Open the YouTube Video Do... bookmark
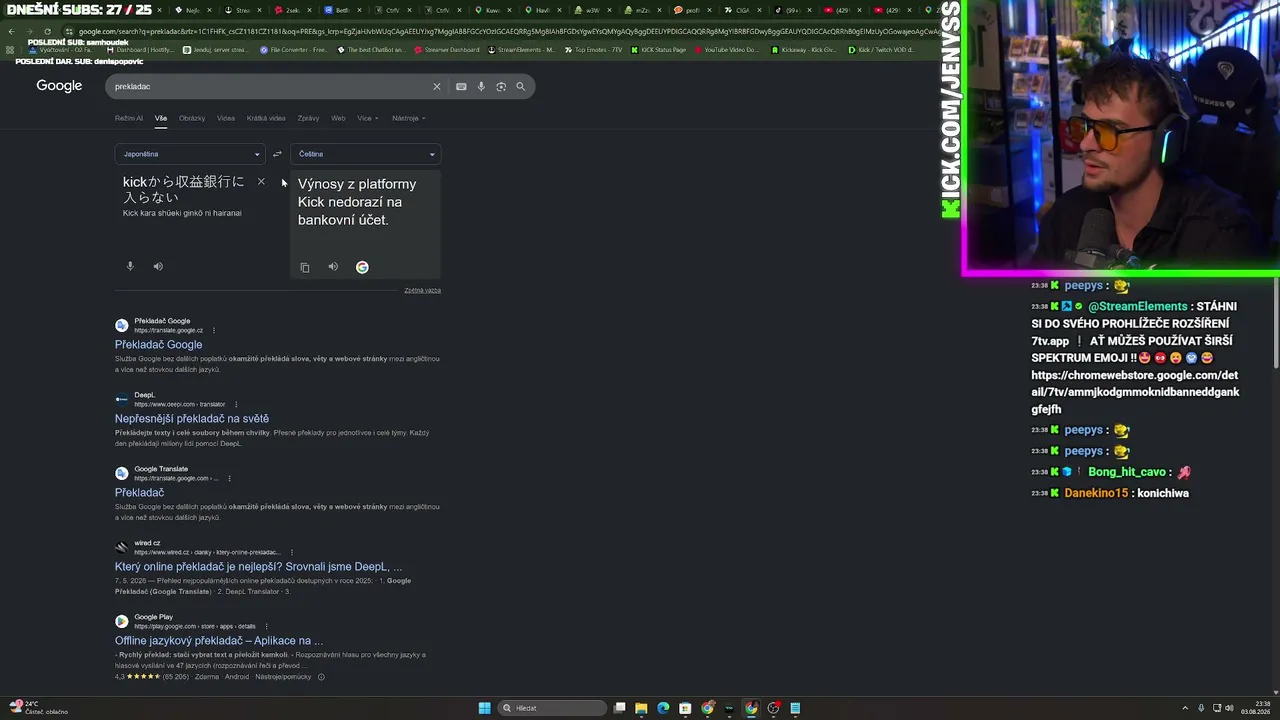 click(727, 49)
